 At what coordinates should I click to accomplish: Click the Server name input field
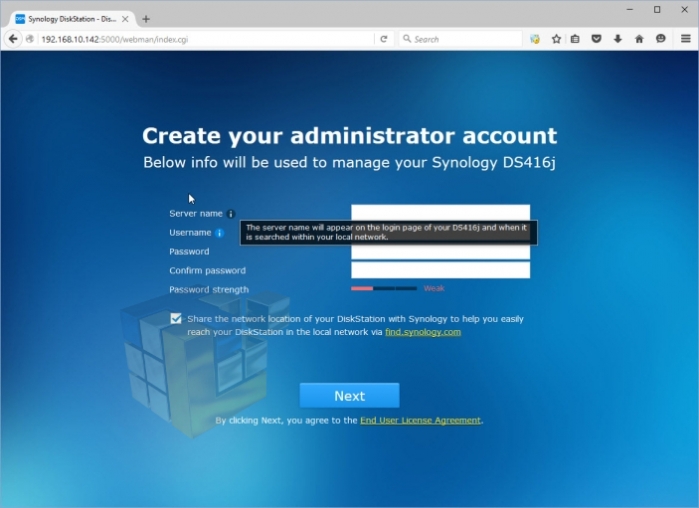click(x=440, y=213)
